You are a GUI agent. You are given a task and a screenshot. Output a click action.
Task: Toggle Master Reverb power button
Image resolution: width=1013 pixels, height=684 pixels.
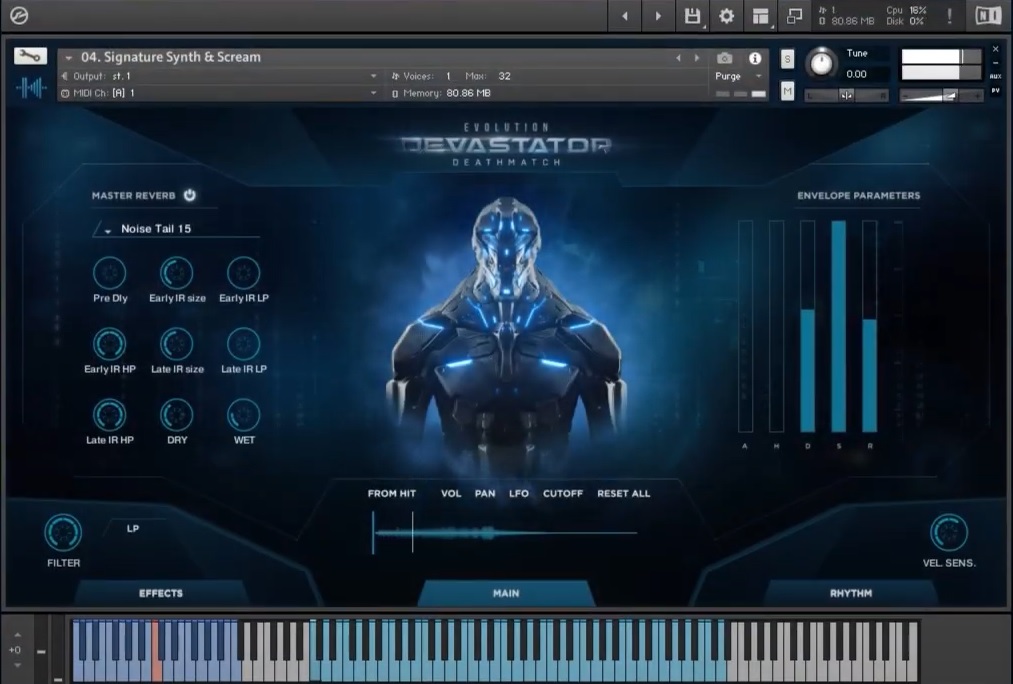[x=189, y=195]
